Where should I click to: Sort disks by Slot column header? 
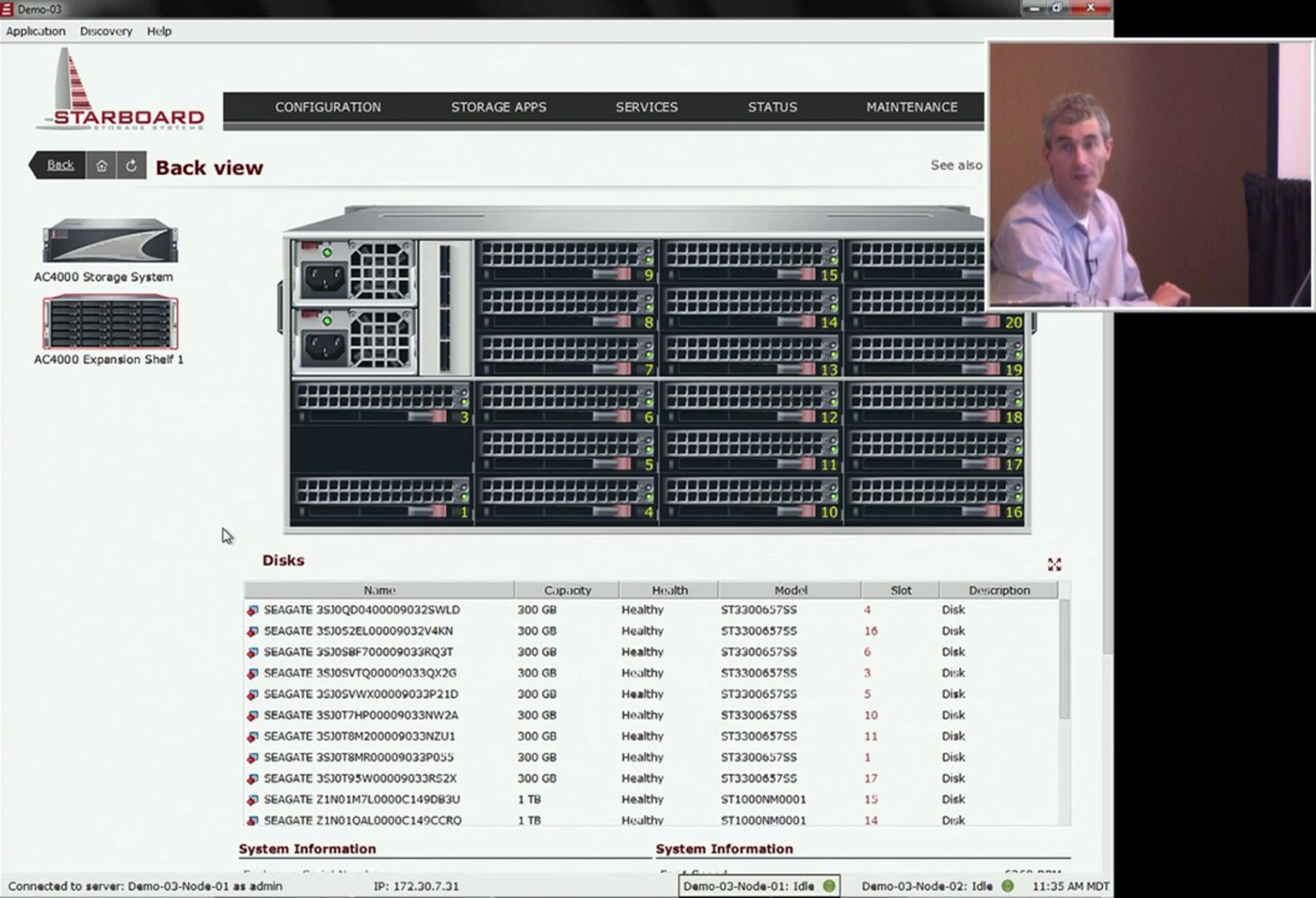point(900,590)
